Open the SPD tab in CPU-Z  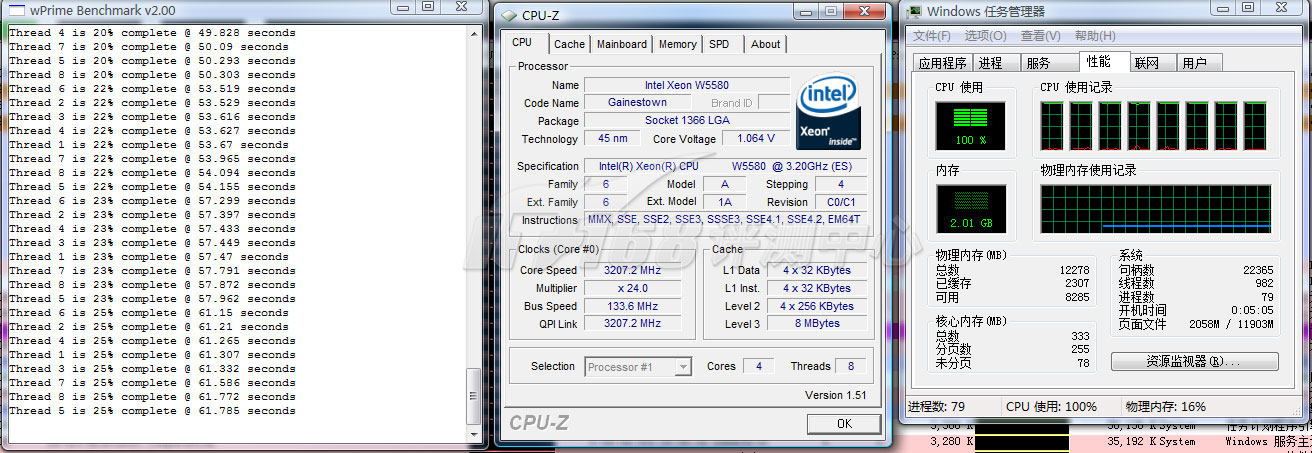[719, 44]
